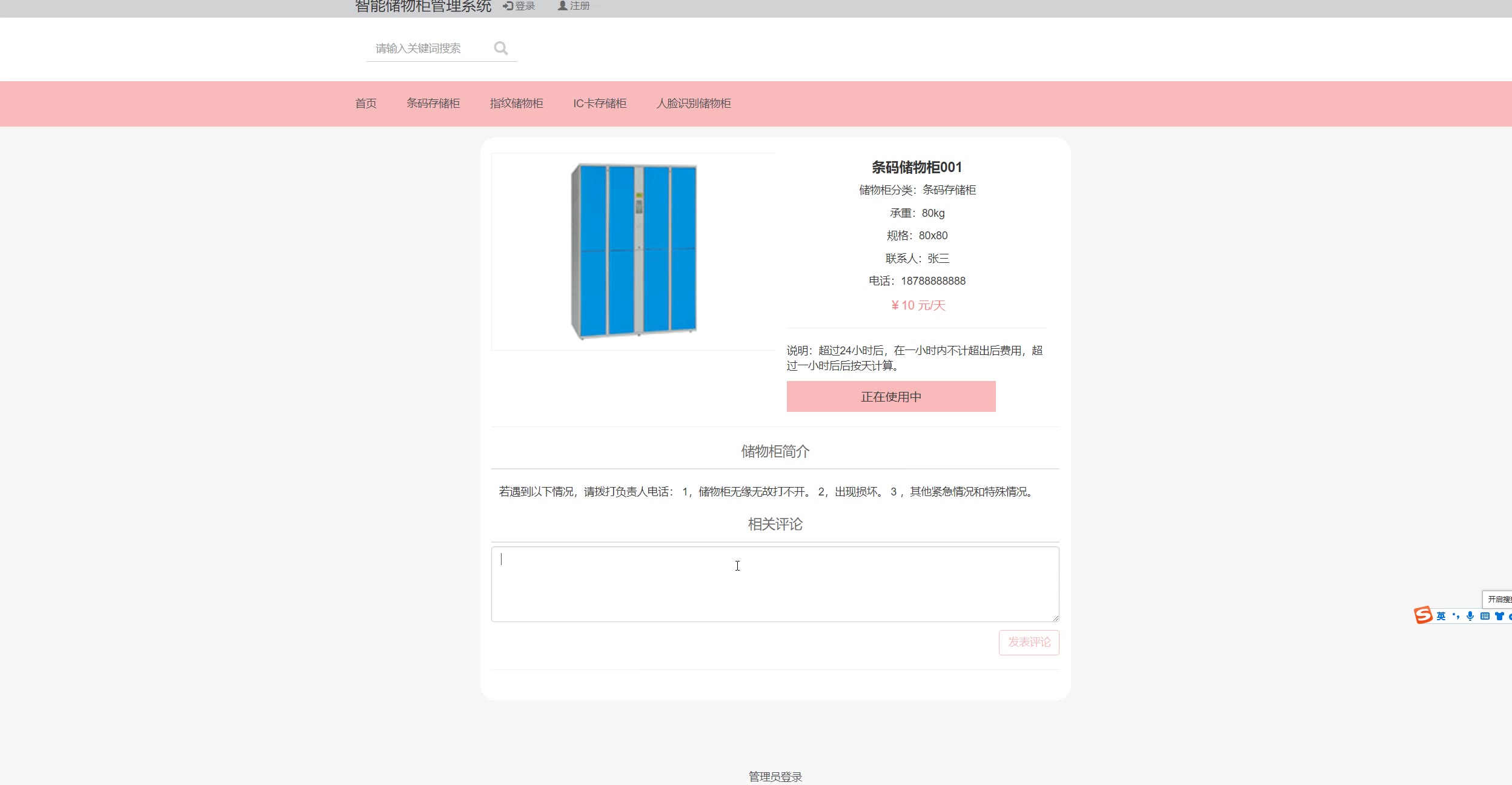Click the IME skin shirt icon
The image size is (1512, 785).
(x=1499, y=616)
